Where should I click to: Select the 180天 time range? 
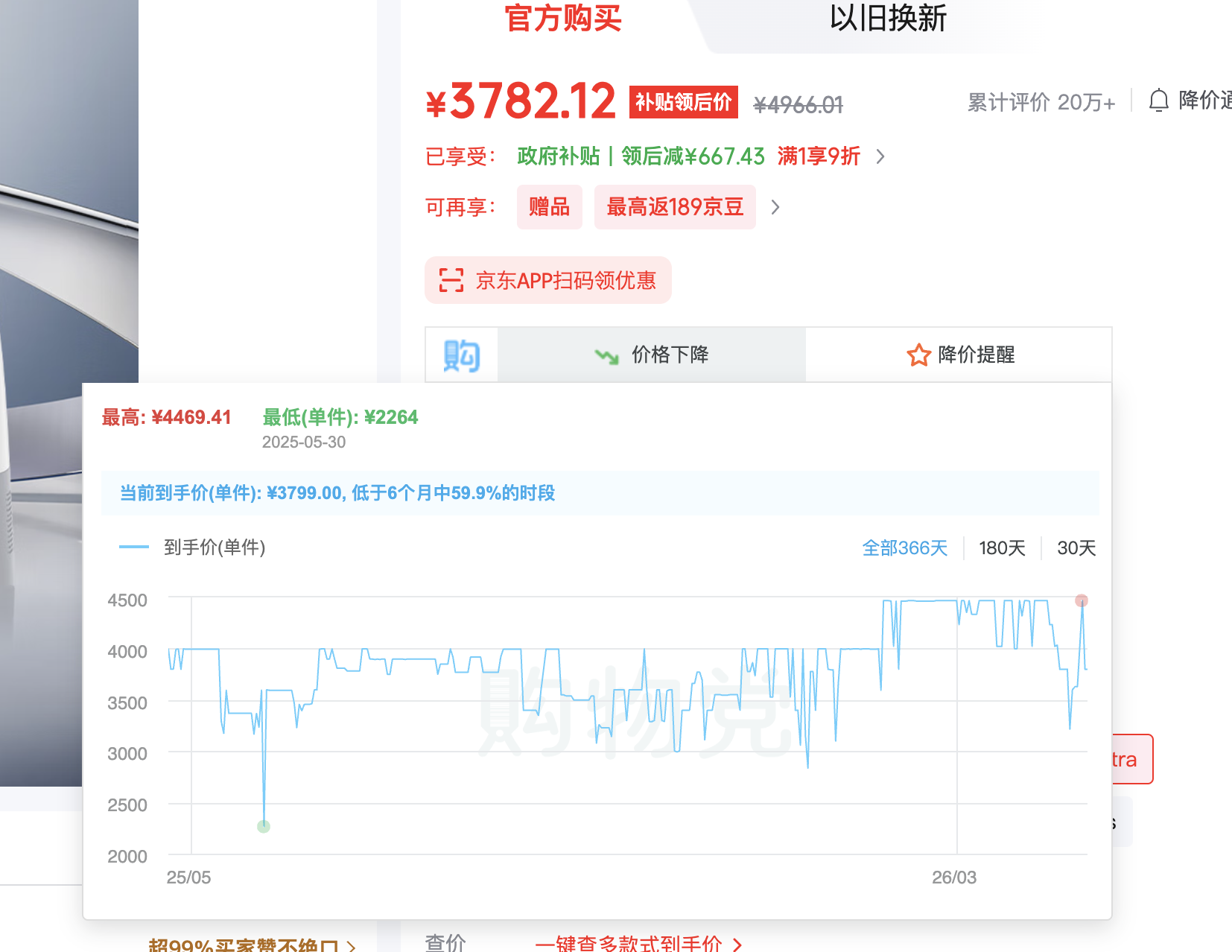point(1002,548)
